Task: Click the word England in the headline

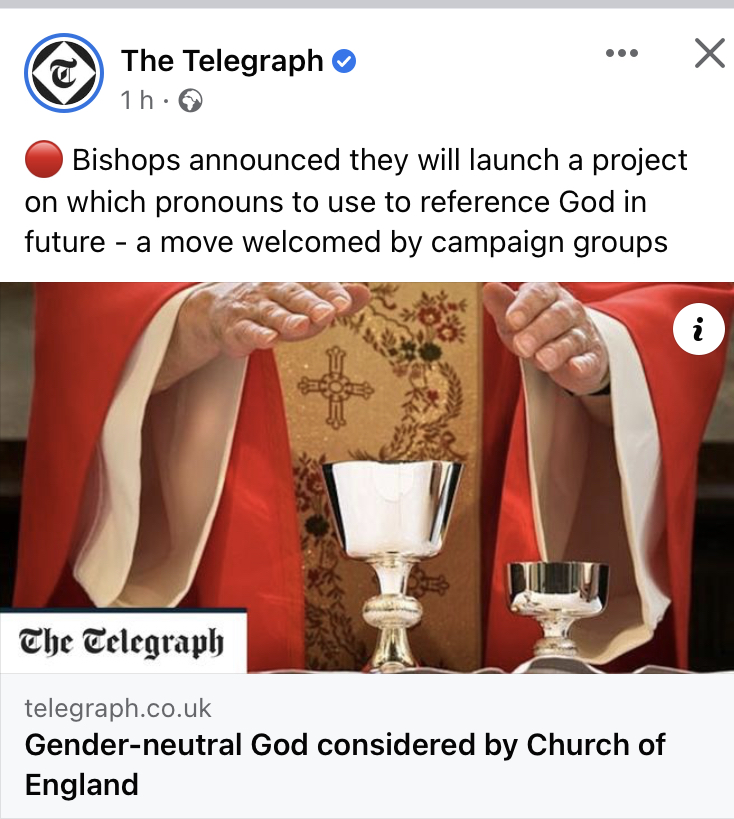Action: [81, 785]
